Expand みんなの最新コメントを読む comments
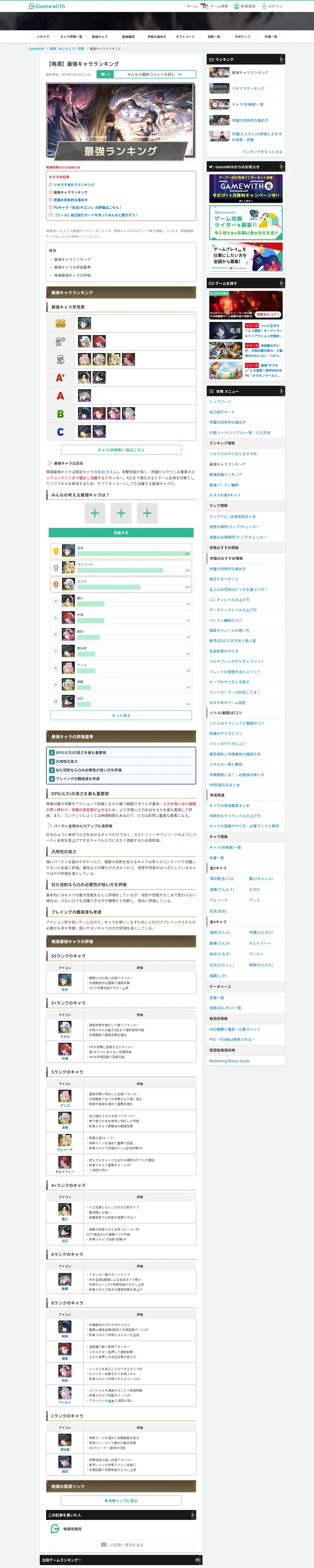 (x=155, y=74)
